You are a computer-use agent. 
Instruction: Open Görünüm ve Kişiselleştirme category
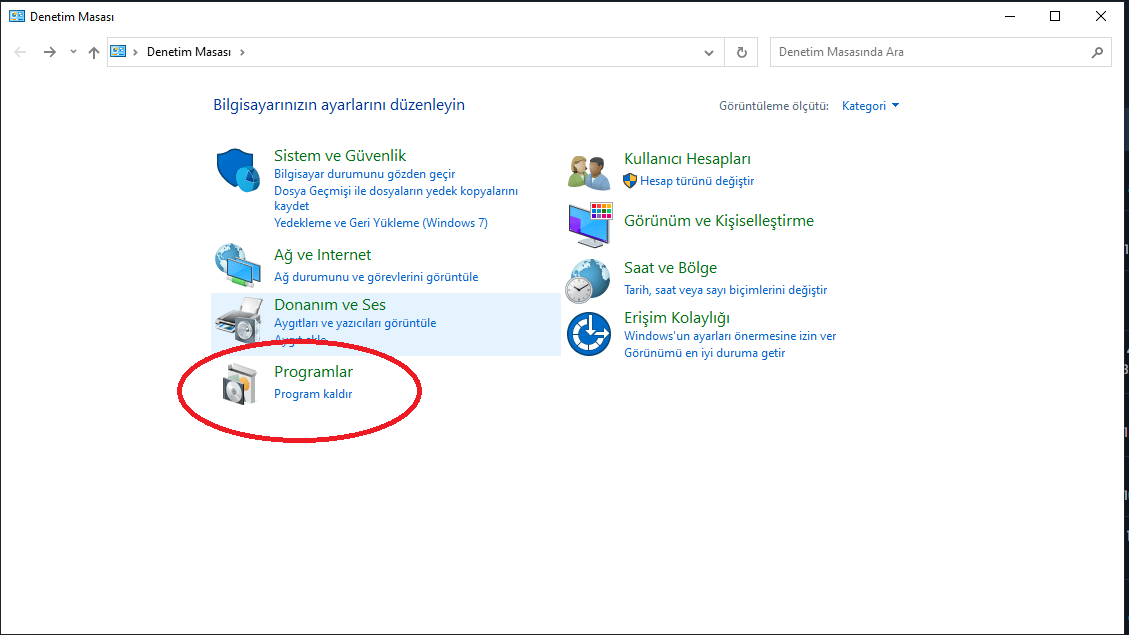tap(719, 221)
